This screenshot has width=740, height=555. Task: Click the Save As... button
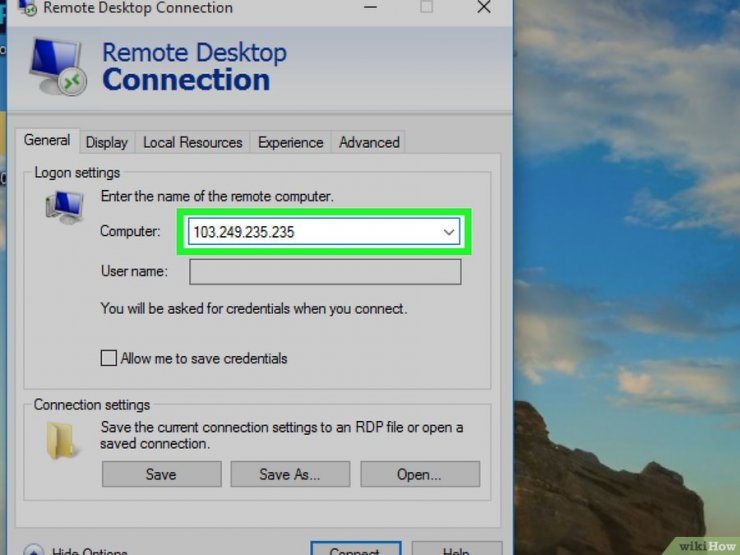290,474
